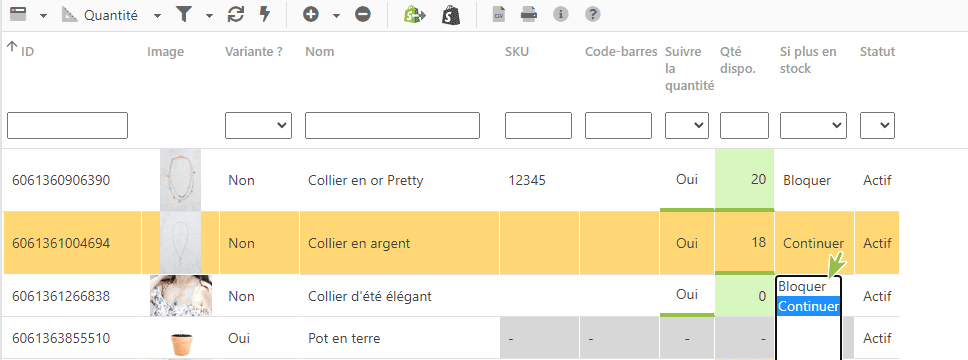Click the Collier d'été élégant product thumbnail
Viewport: 968px width, 360px height.
pos(181,296)
